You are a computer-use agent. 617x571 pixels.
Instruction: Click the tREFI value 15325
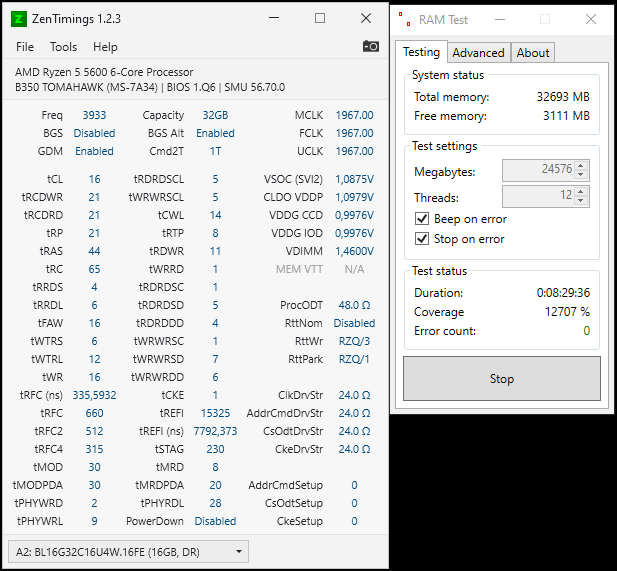tap(215, 413)
